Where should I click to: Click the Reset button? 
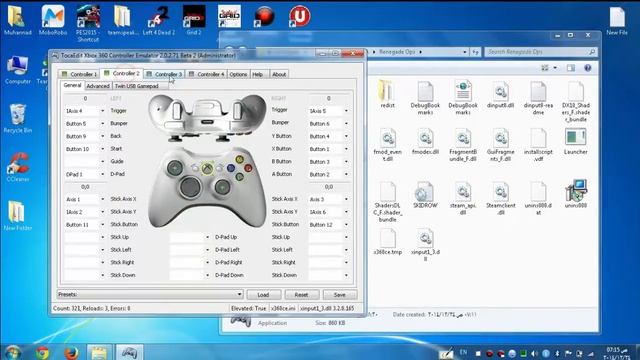[301, 295]
